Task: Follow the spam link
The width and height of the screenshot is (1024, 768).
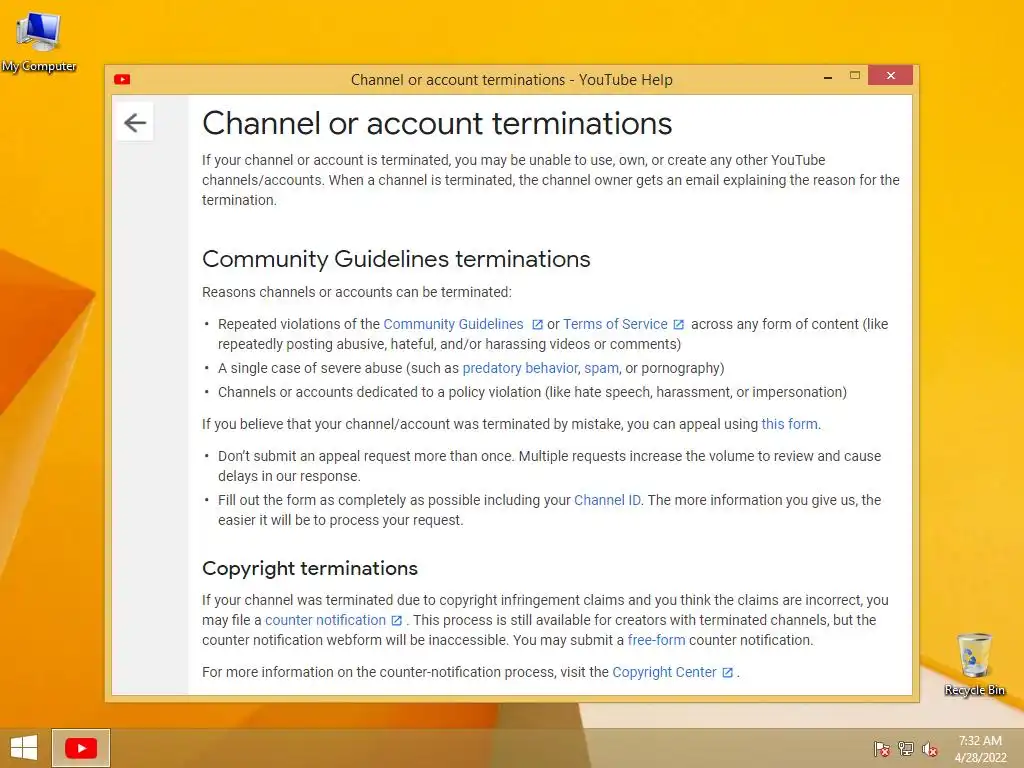Action: pyautogui.click(x=601, y=368)
